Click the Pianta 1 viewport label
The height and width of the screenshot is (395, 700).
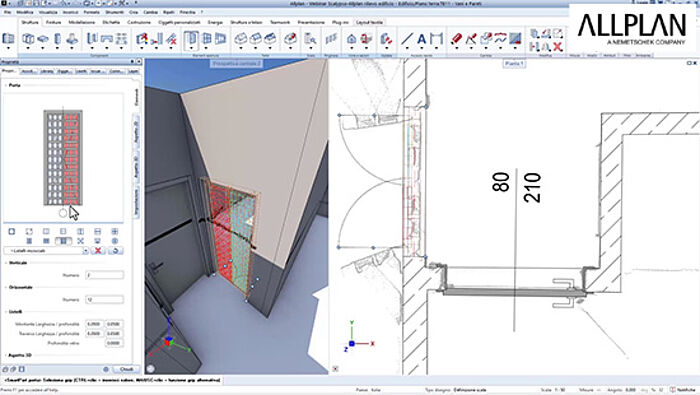[x=514, y=64]
